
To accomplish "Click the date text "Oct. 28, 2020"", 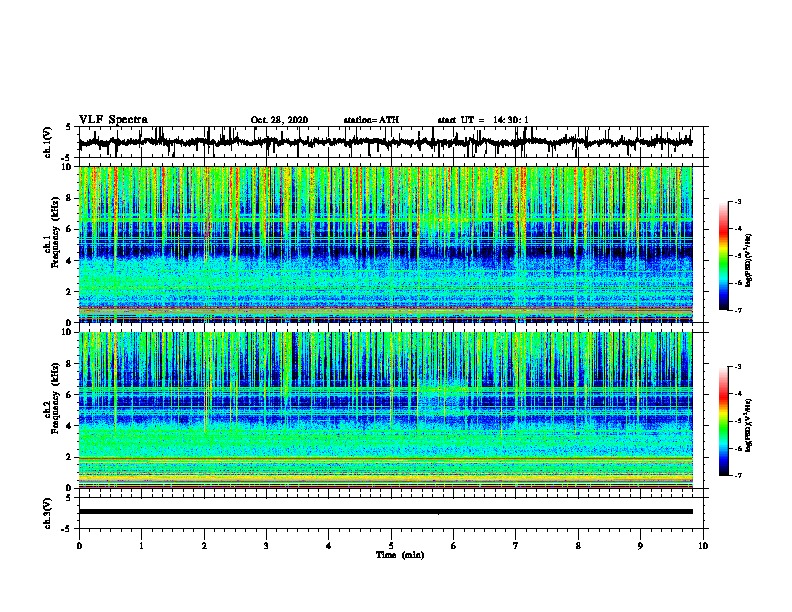I will point(279,120).
